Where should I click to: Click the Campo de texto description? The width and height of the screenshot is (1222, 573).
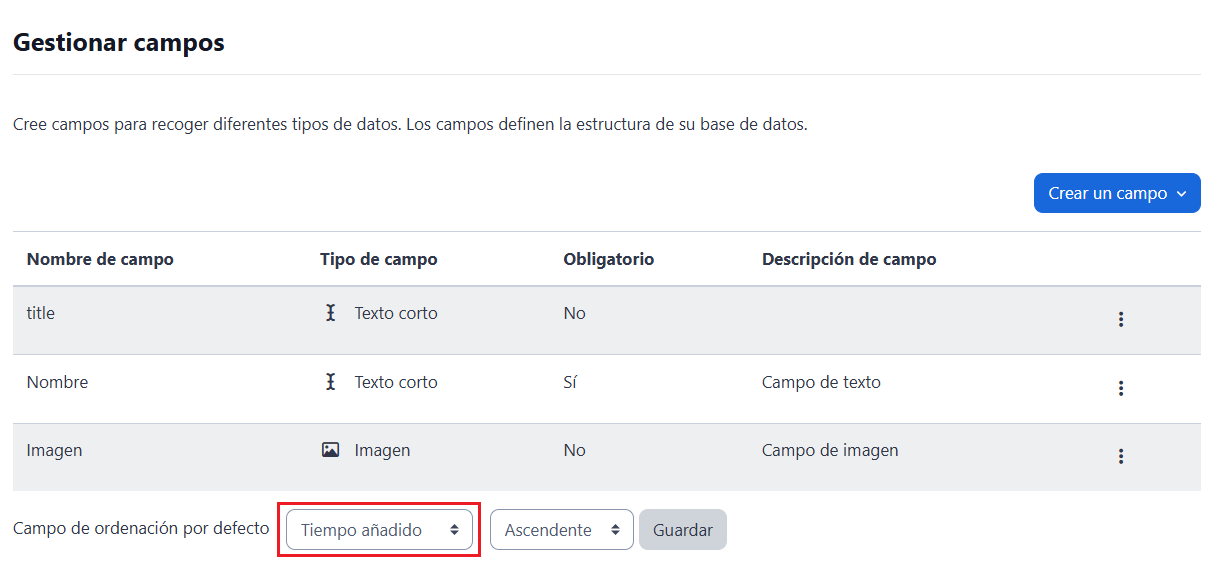click(820, 382)
